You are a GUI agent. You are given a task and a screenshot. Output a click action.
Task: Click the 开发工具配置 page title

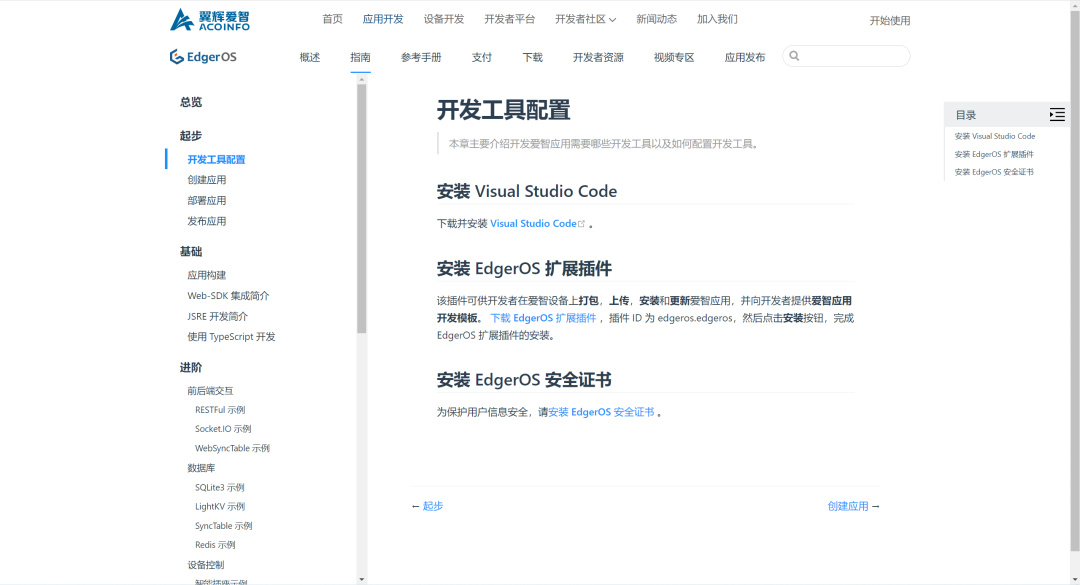[503, 110]
